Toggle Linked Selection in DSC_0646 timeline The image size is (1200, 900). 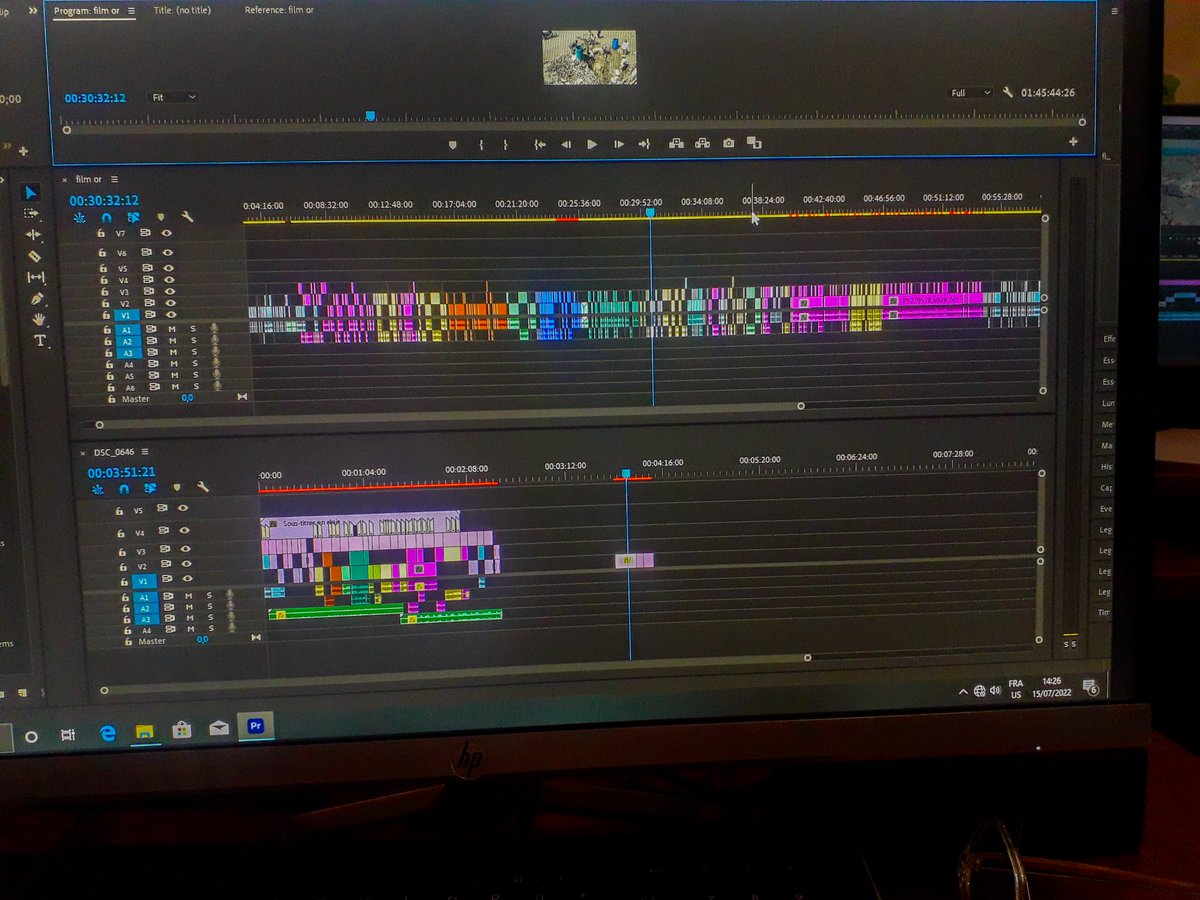[150, 489]
